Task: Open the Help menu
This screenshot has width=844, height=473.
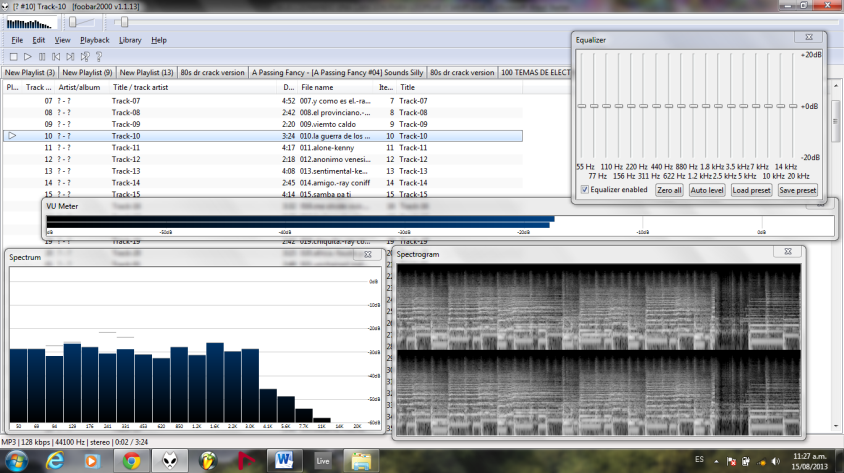Action: (159, 40)
